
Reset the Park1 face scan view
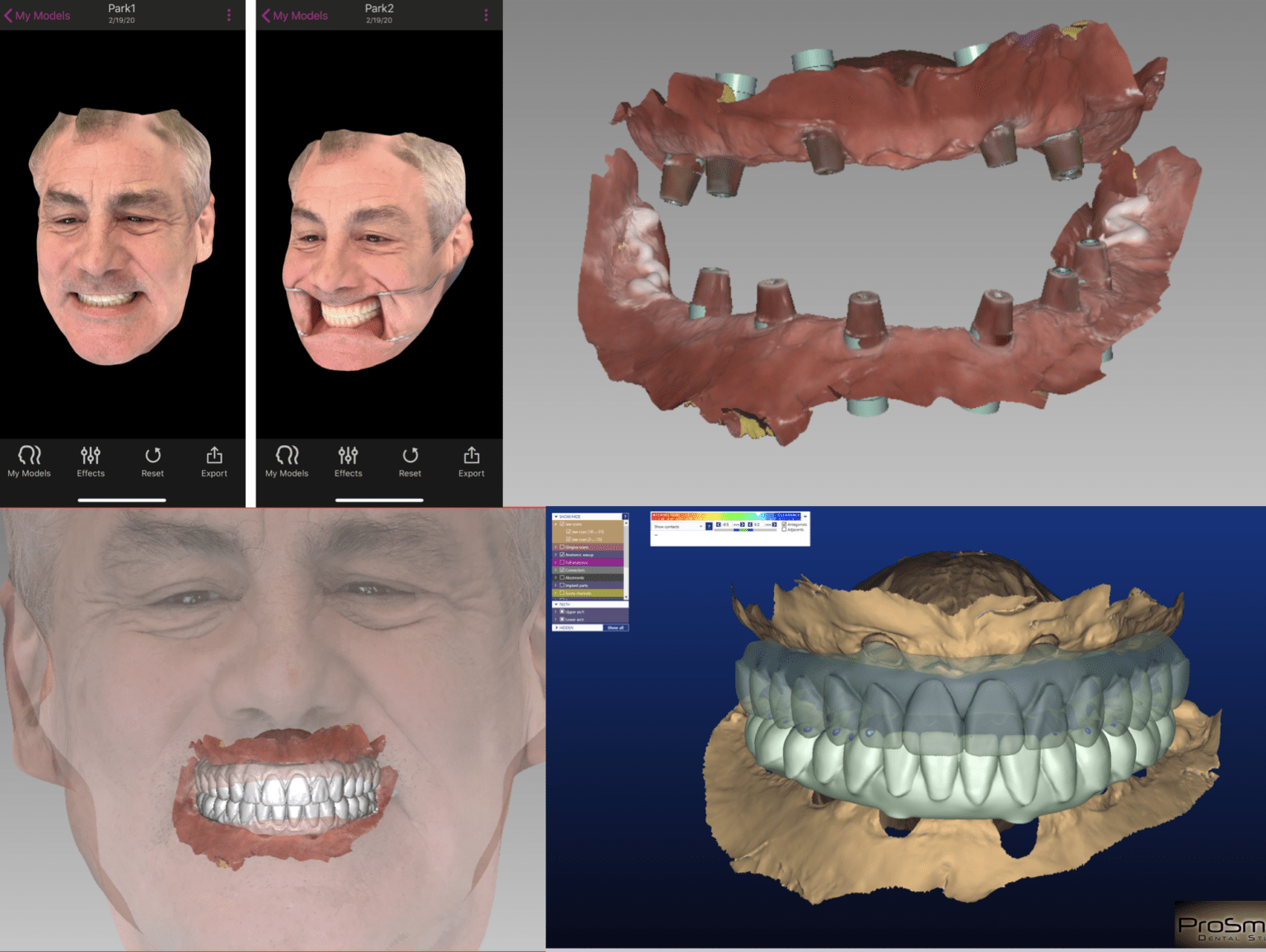click(152, 460)
